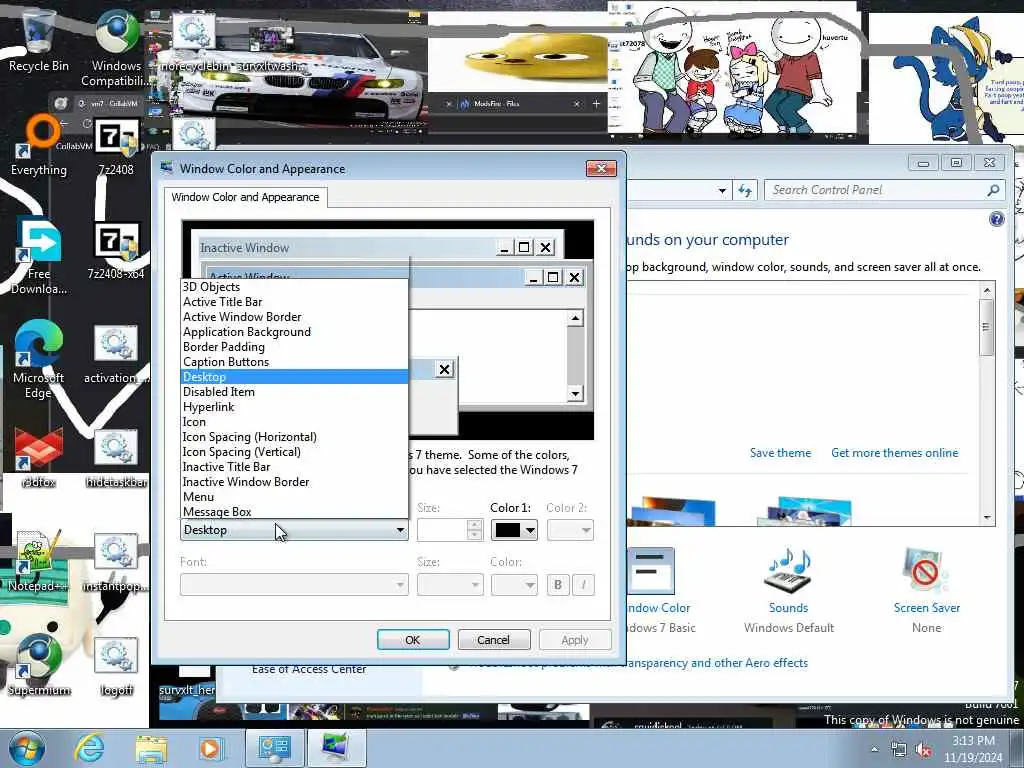This screenshot has width=1024, height=768.
Task: Choose Menu from item list
Action: (294, 497)
